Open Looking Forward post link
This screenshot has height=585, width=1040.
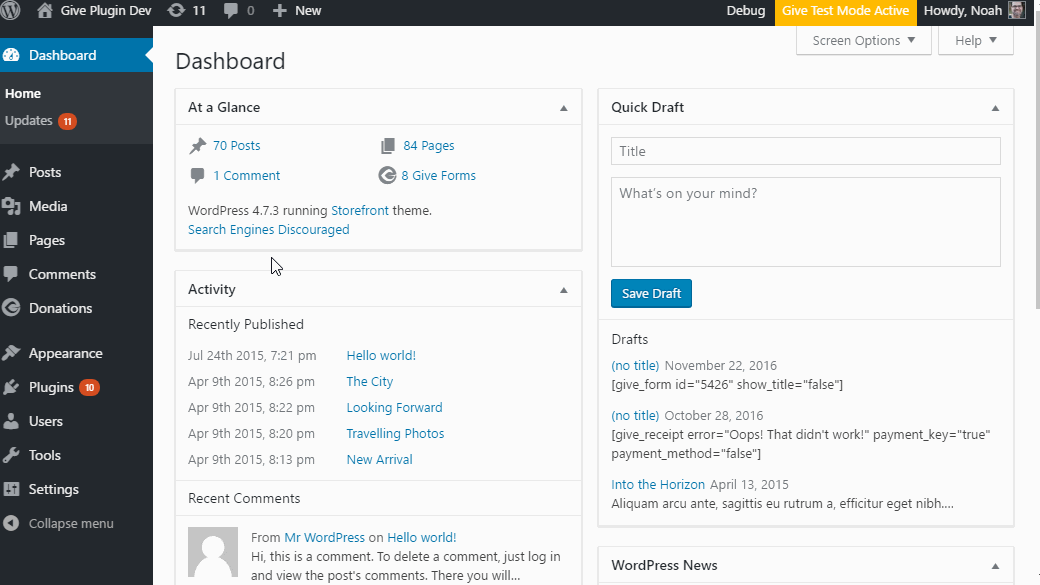click(395, 407)
